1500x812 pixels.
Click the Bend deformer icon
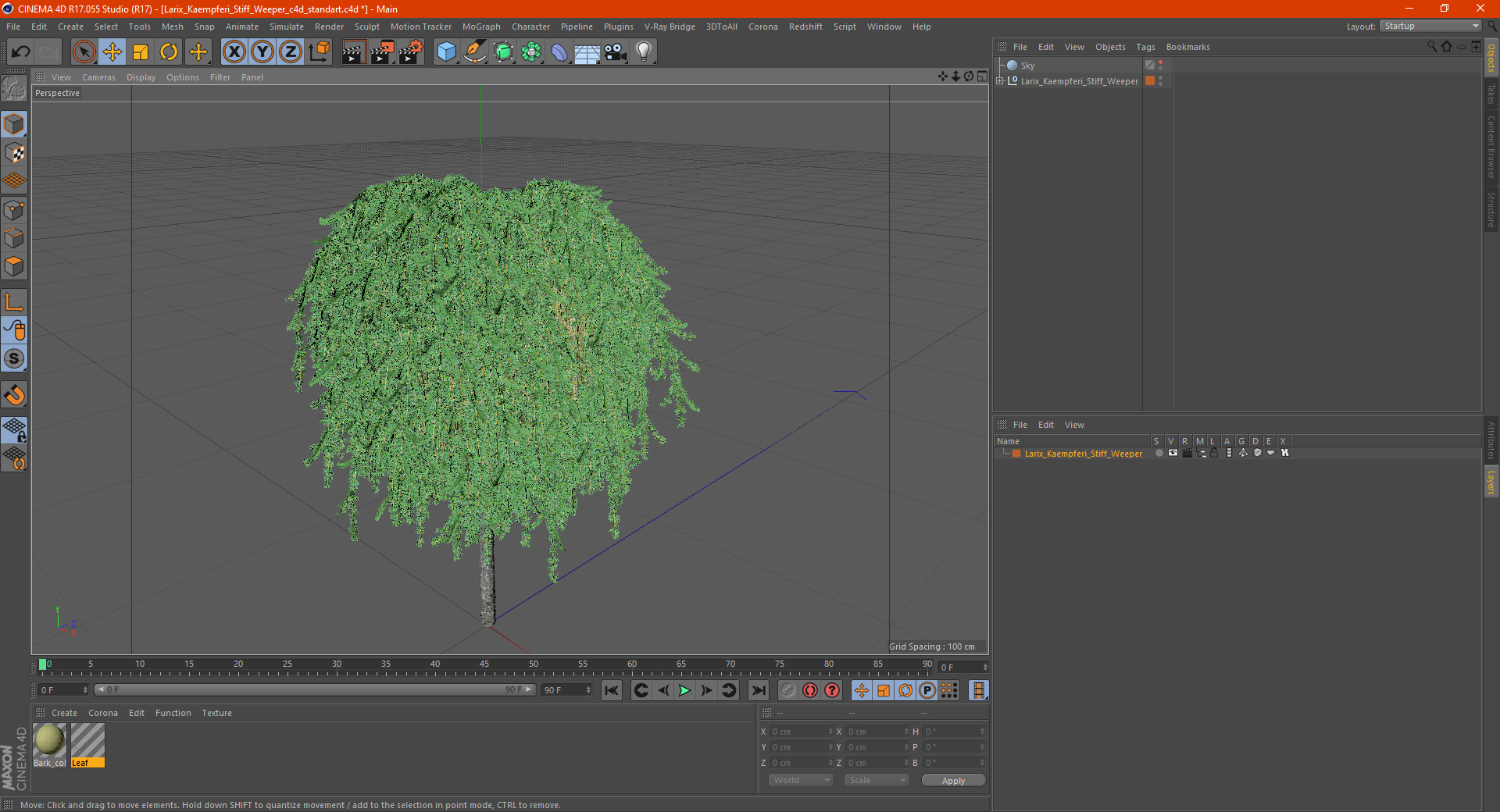point(559,52)
